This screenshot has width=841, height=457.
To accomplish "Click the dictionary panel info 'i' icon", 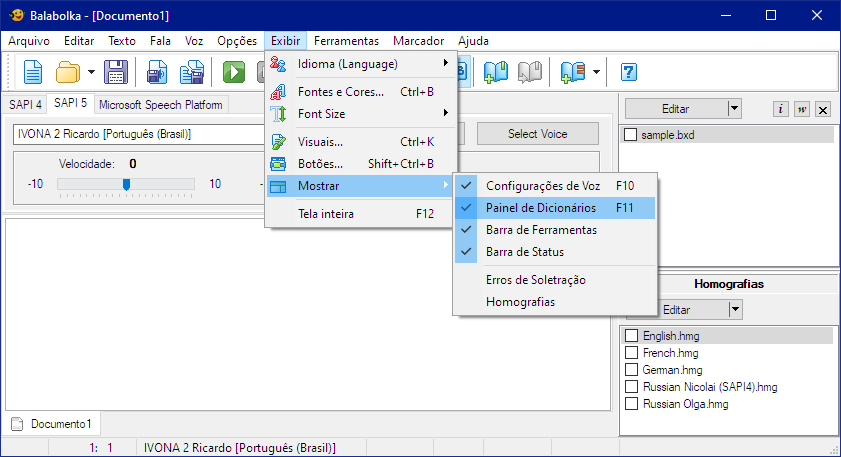I will pyautogui.click(x=781, y=110).
